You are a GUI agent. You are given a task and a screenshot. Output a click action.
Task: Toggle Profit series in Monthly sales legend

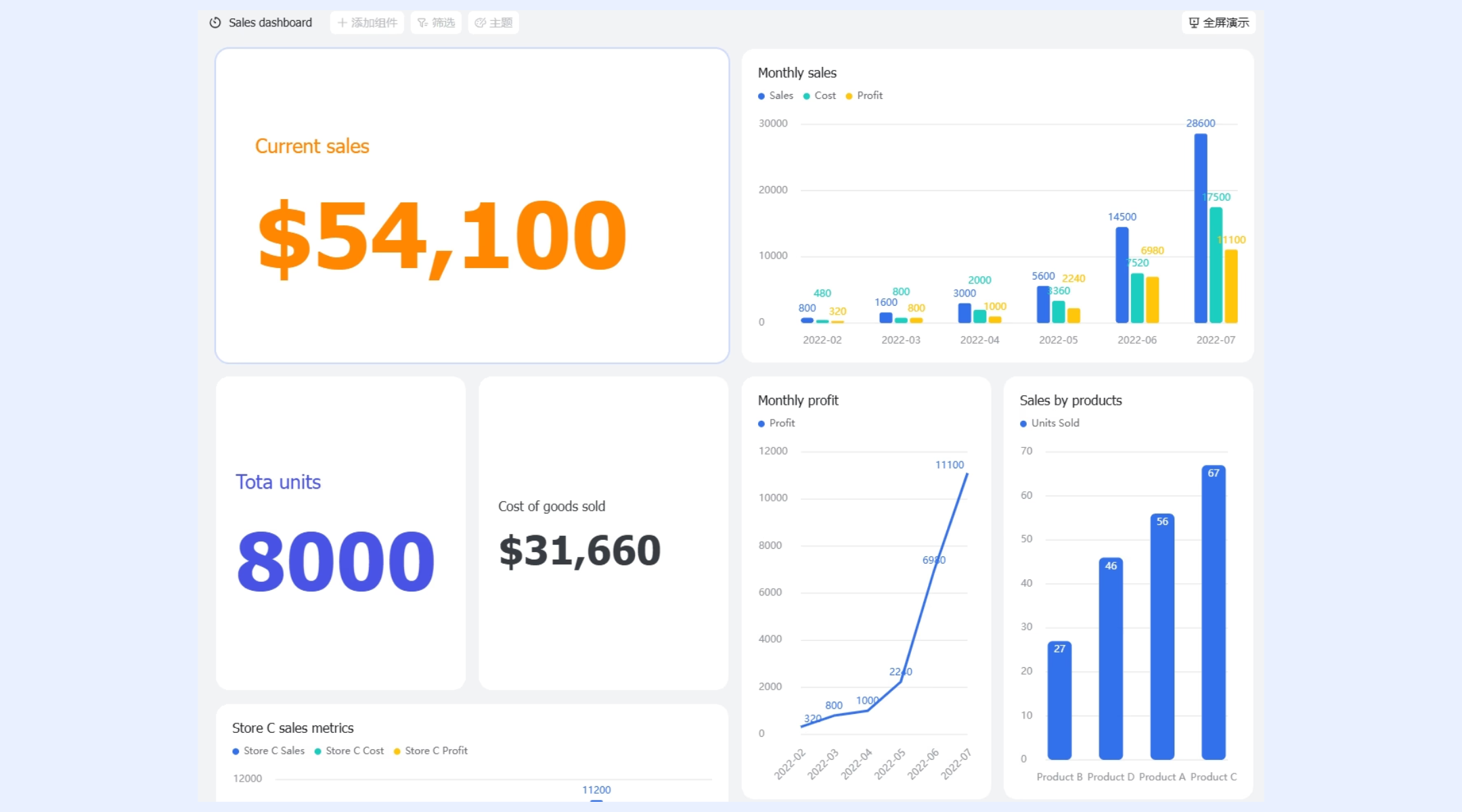click(864, 95)
